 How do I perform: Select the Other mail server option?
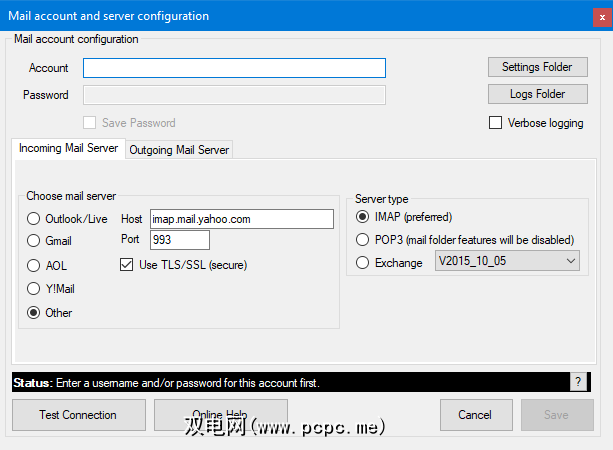[x=34, y=312]
